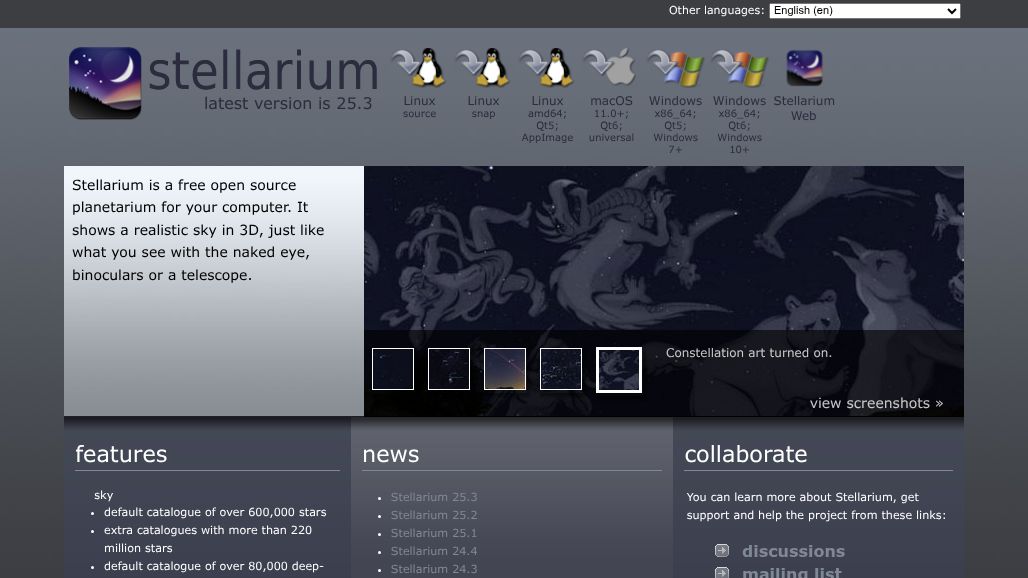Select the constellation art screenshot thumbnail
This screenshot has height=578, width=1028.
click(618, 369)
